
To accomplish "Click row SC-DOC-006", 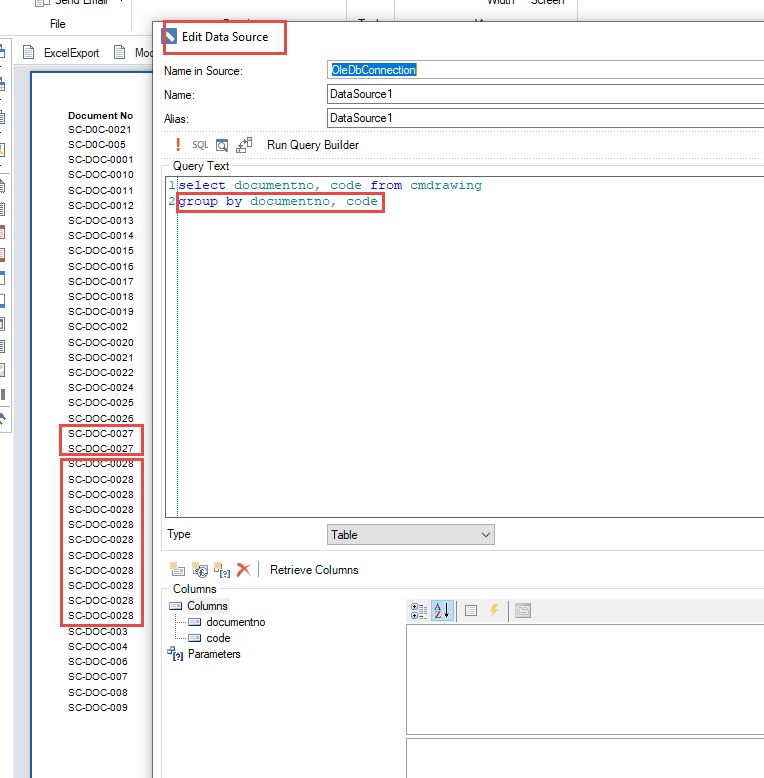I will click(x=98, y=661).
